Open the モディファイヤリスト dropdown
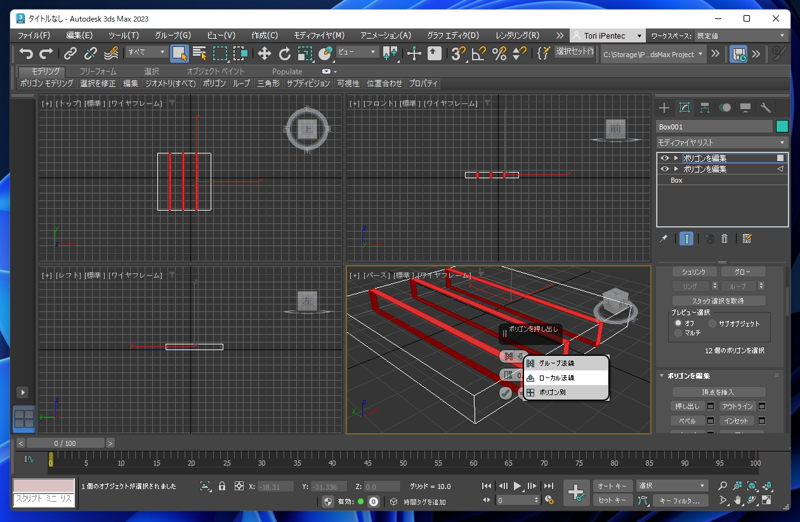Viewport: 800px width, 522px height. point(722,142)
